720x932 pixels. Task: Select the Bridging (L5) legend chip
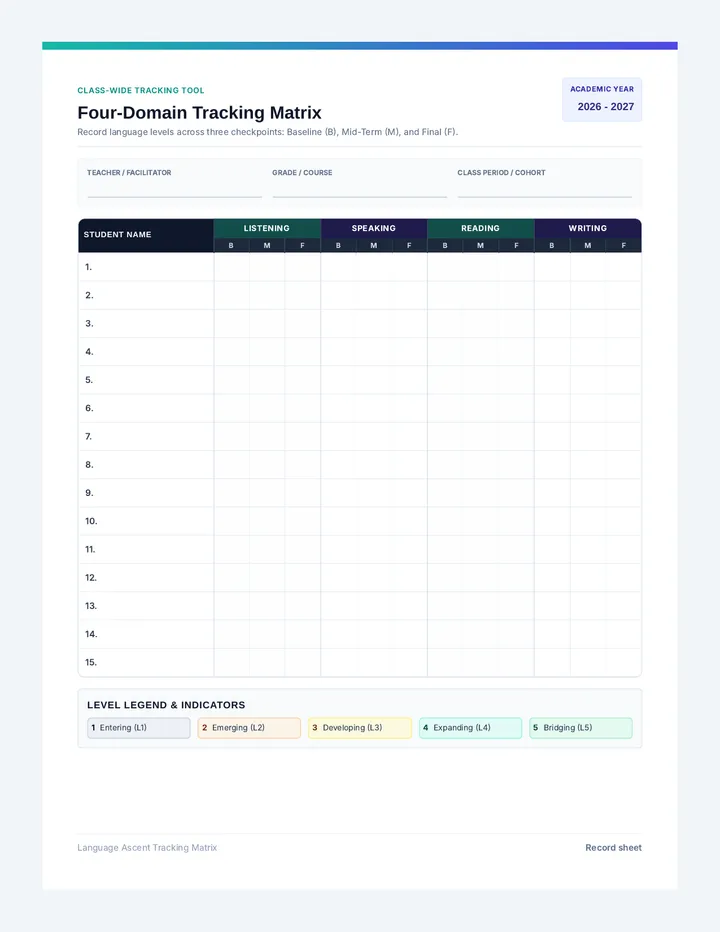coord(581,728)
